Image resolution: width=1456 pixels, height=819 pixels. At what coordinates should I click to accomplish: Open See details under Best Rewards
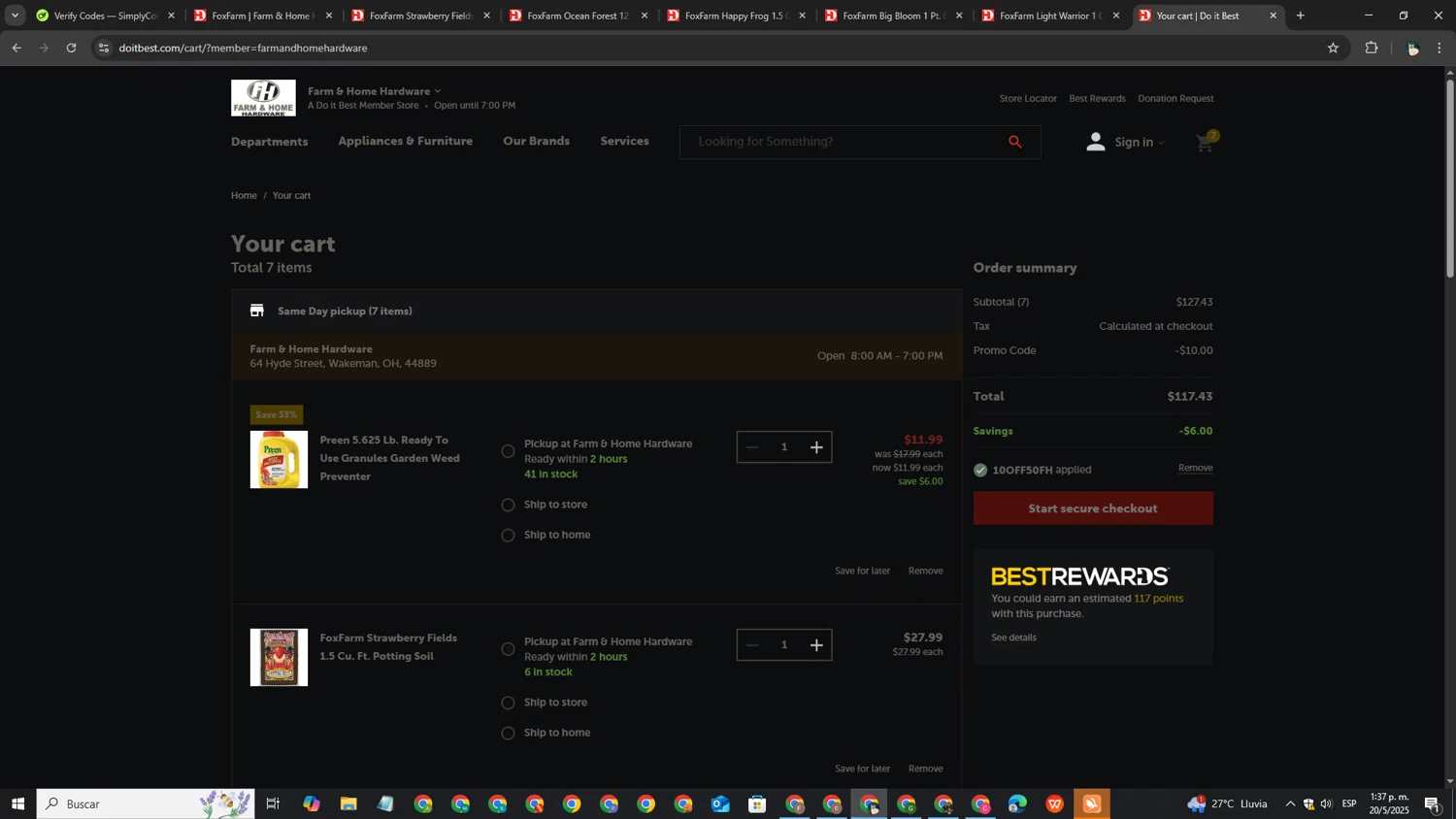1013,638
